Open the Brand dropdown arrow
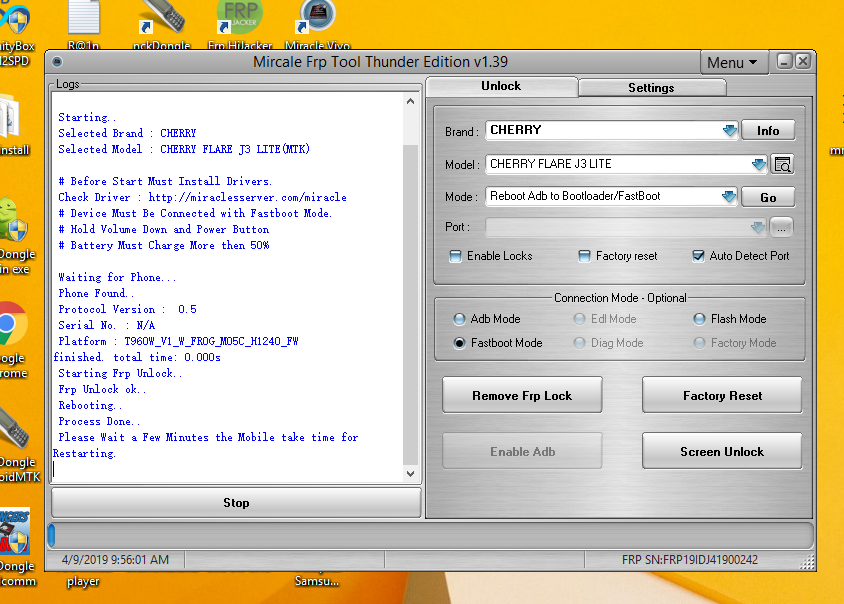This screenshot has height=604, width=844. coord(729,131)
